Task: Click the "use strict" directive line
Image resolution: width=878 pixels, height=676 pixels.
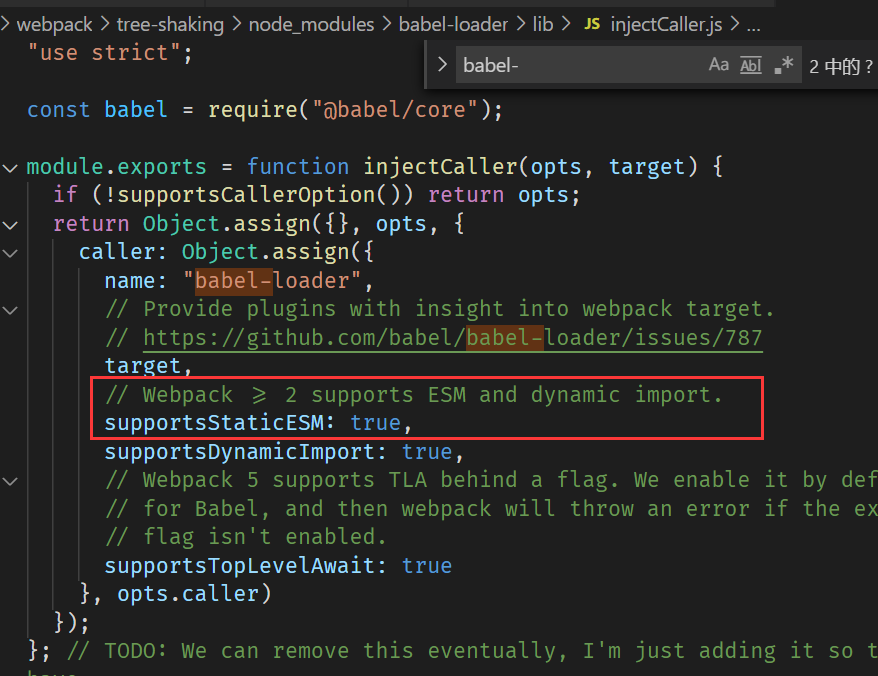Action: tap(110, 53)
